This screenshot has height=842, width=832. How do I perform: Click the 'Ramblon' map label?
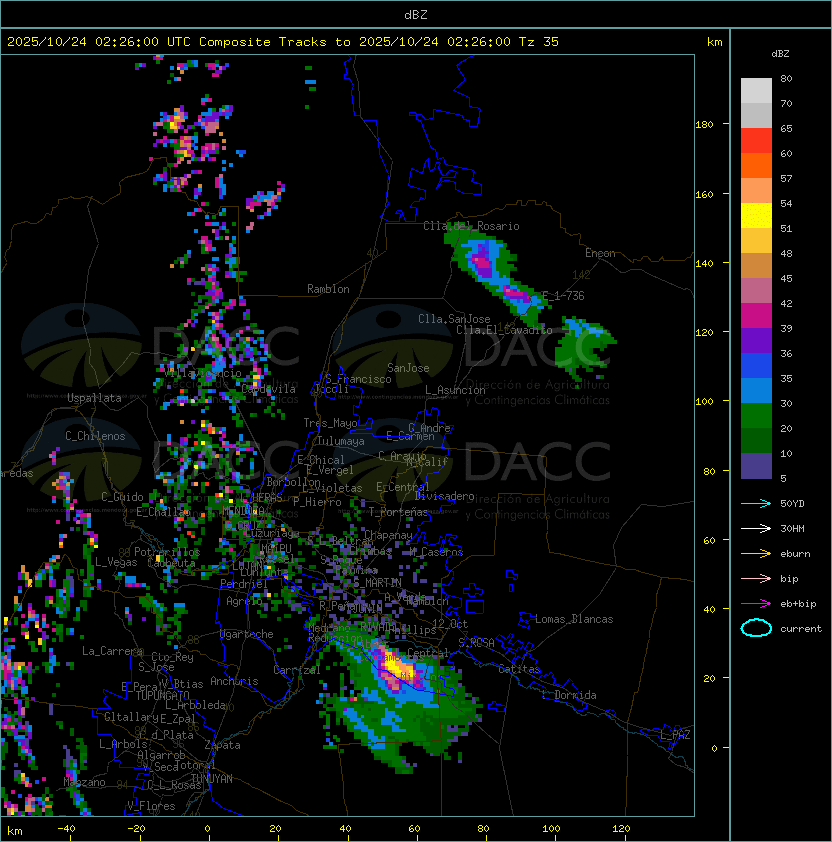click(x=328, y=289)
